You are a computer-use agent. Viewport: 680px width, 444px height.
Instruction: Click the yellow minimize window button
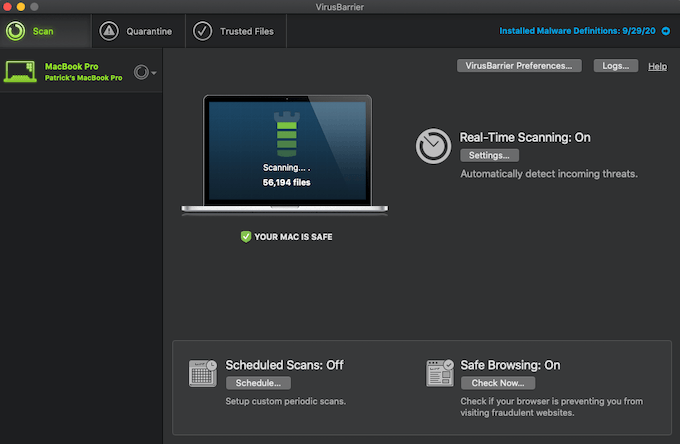click(20, 7)
